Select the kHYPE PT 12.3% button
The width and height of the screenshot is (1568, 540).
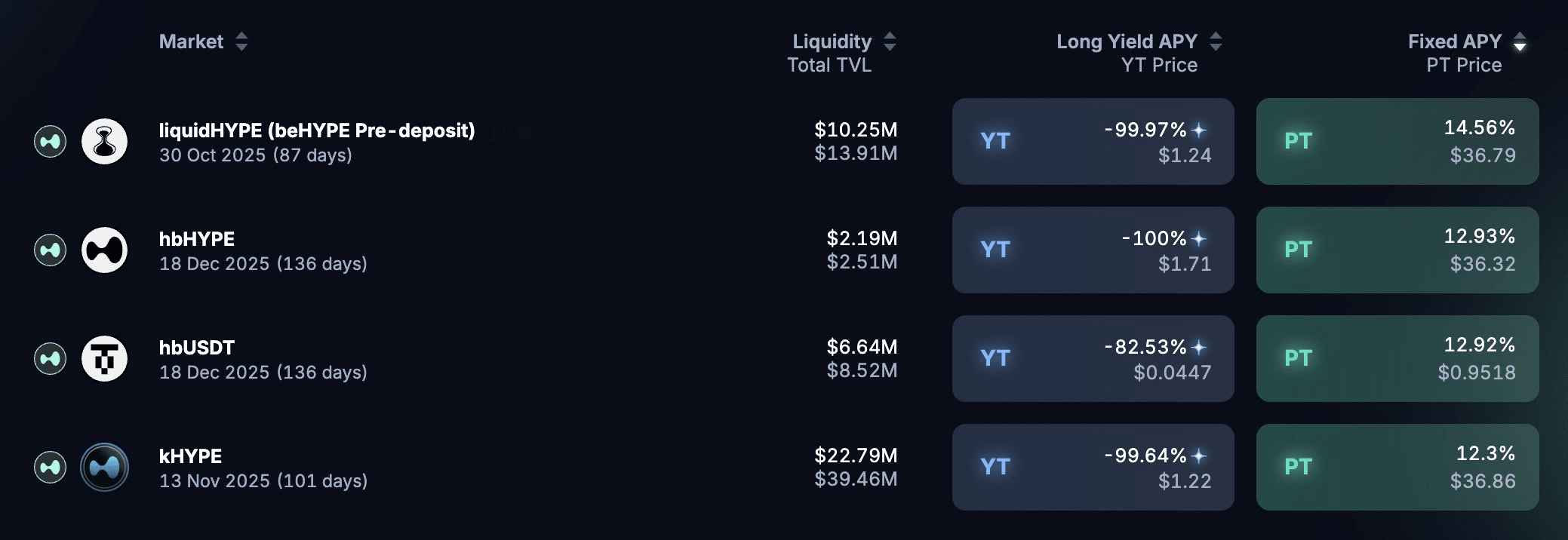click(1397, 467)
